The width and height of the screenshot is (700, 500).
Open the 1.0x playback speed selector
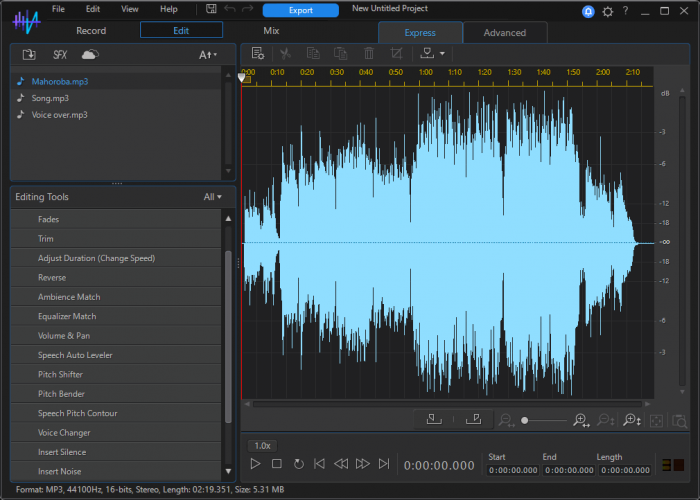(x=262, y=445)
